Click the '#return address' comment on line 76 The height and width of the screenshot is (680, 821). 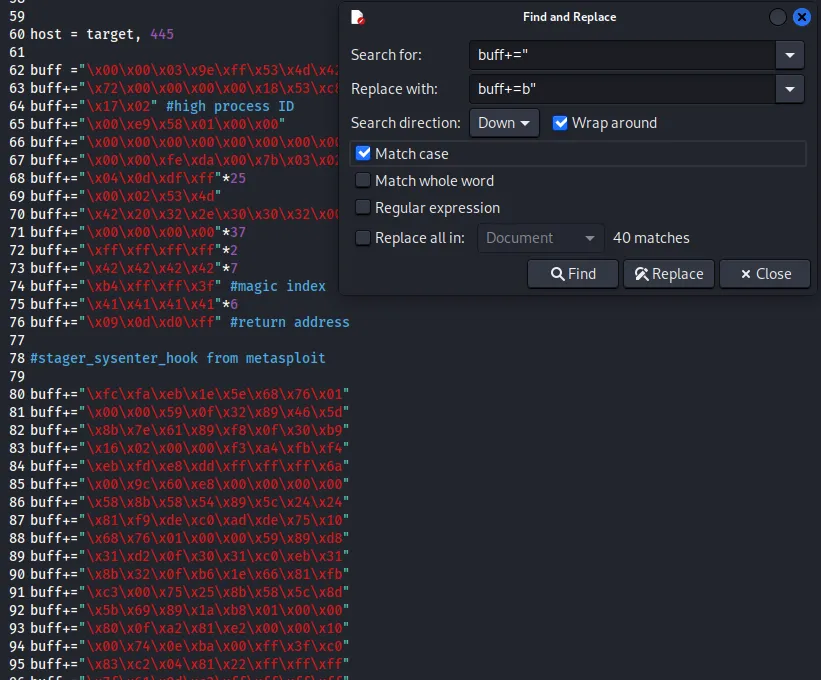(290, 322)
